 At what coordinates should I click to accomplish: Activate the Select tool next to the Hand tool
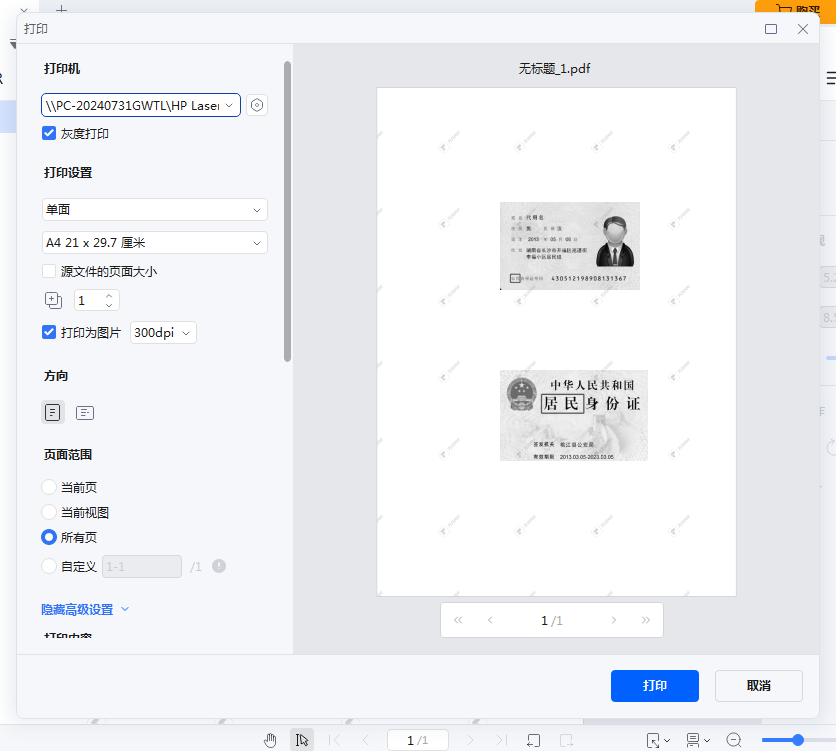(302, 739)
